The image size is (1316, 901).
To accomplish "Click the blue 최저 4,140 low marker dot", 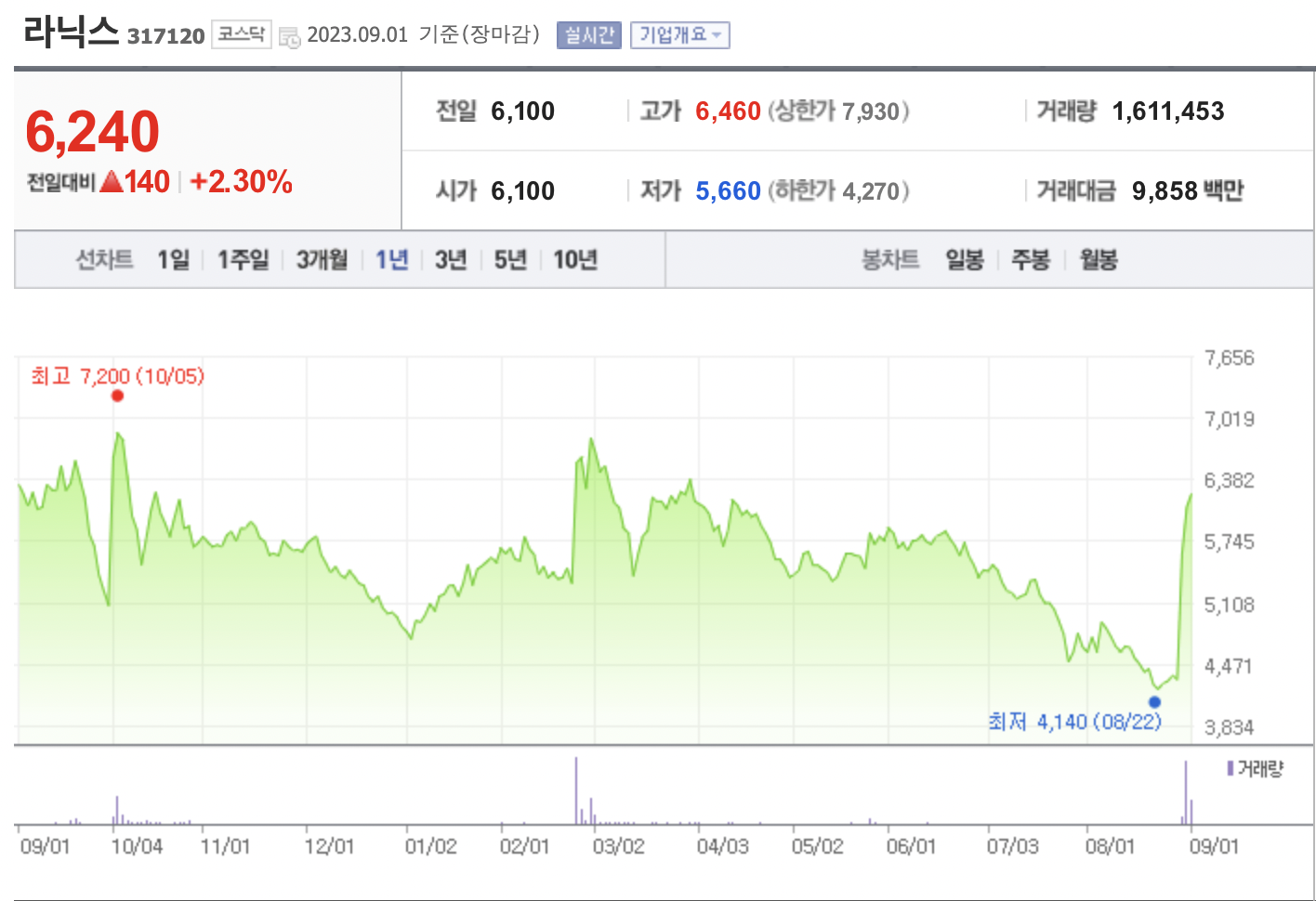I will pyautogui.click(x=1154, y=702).
